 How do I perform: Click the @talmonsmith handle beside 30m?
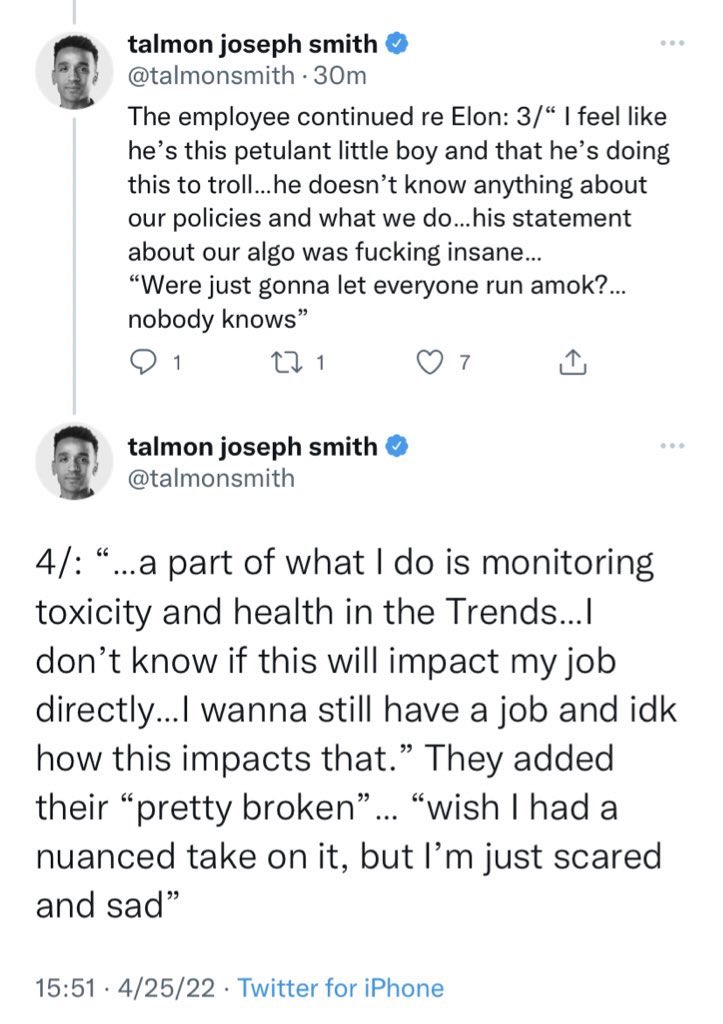(211, 76)
